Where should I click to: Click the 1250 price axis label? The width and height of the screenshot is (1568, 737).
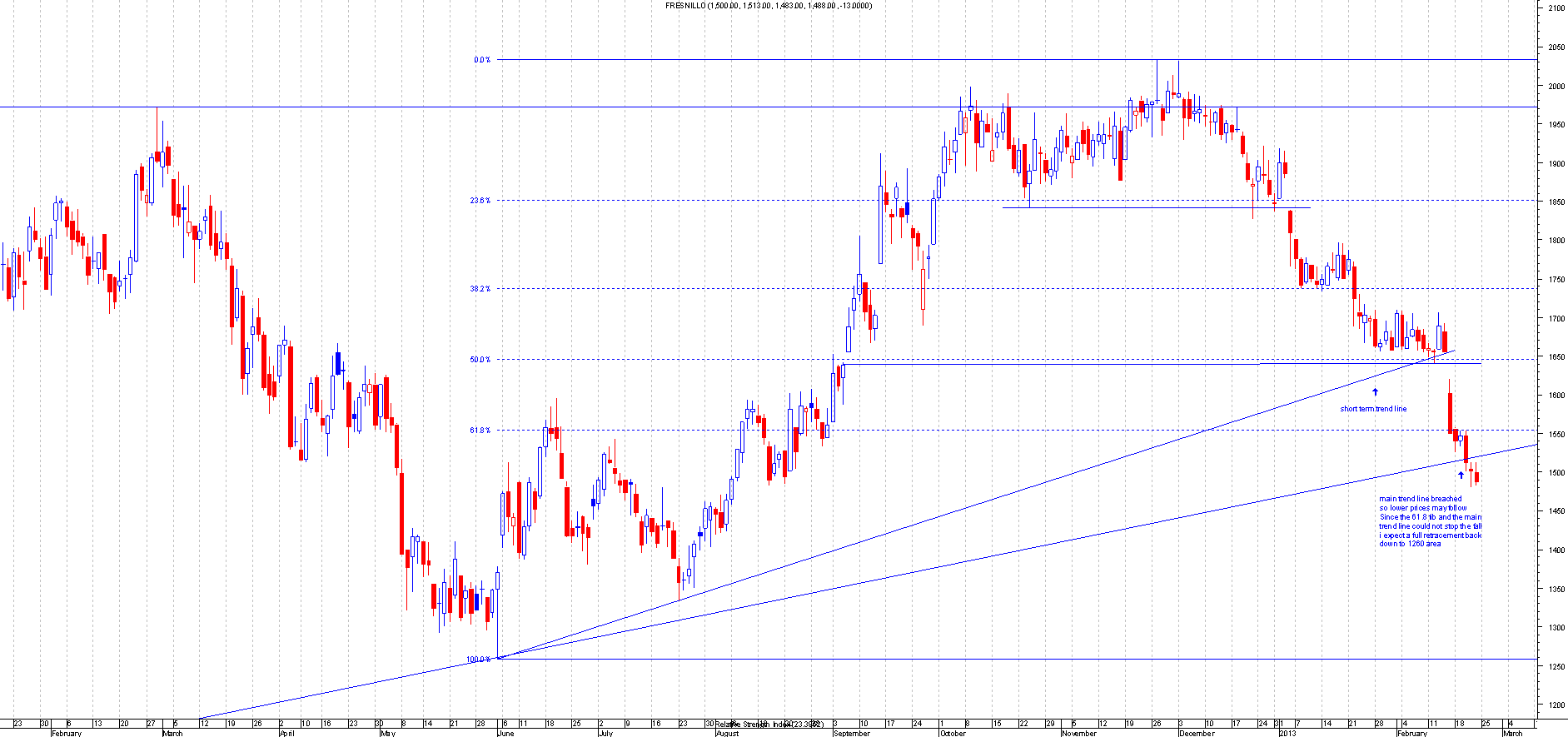(1556, 666)
